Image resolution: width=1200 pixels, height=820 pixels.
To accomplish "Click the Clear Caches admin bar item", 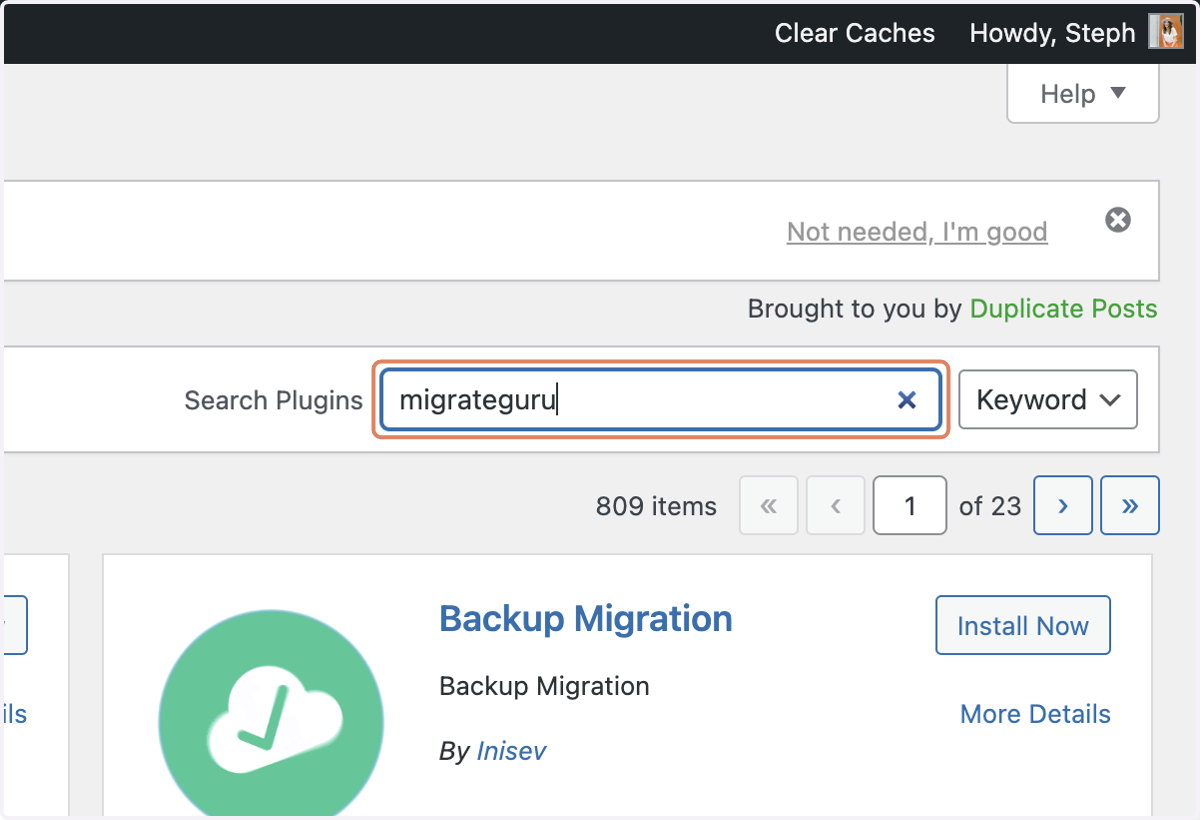I will pyautogui.click(x=854, y=33).
